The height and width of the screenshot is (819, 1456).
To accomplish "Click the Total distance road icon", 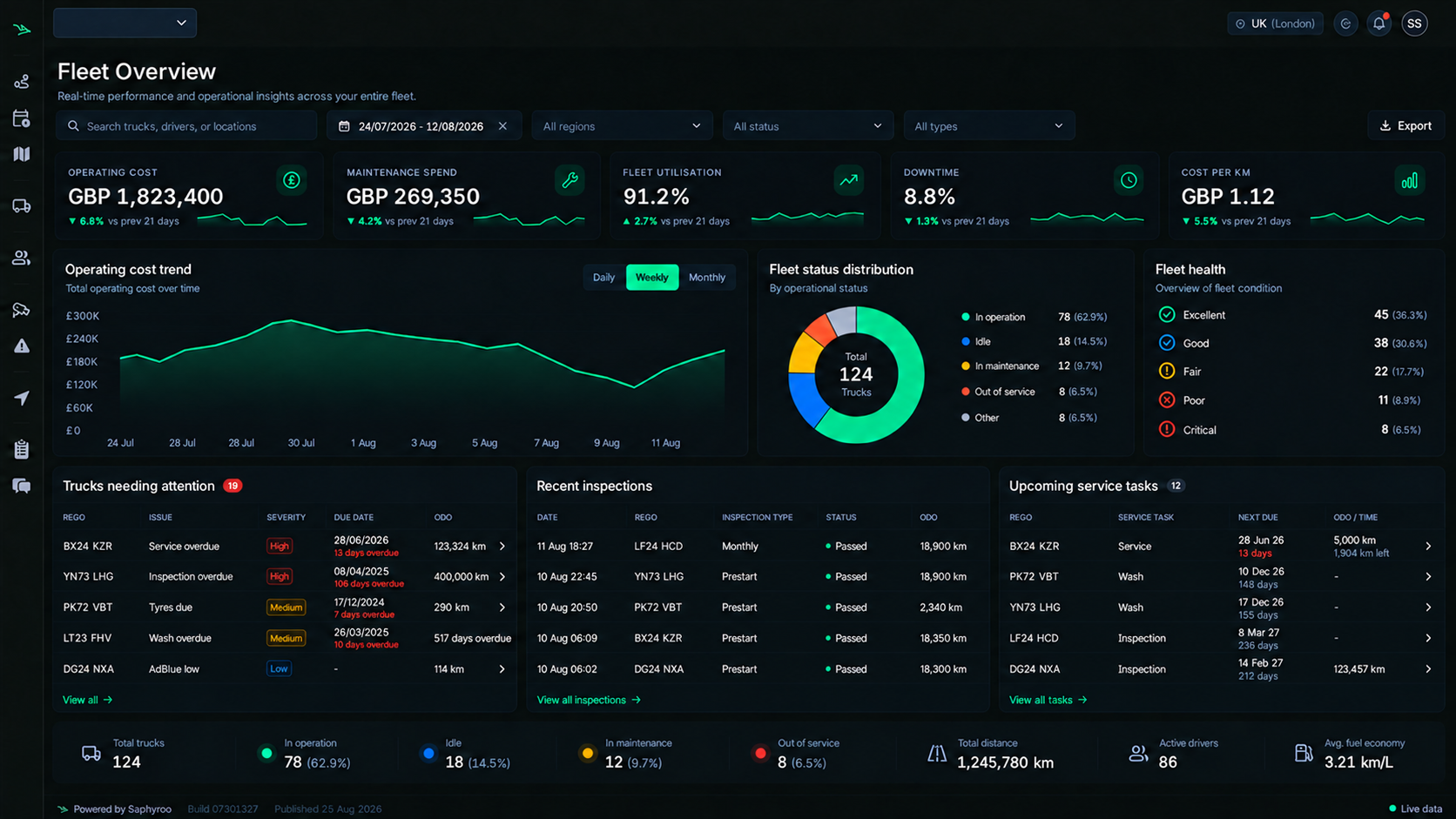I will pyautogui.click(x=936, y=753).
